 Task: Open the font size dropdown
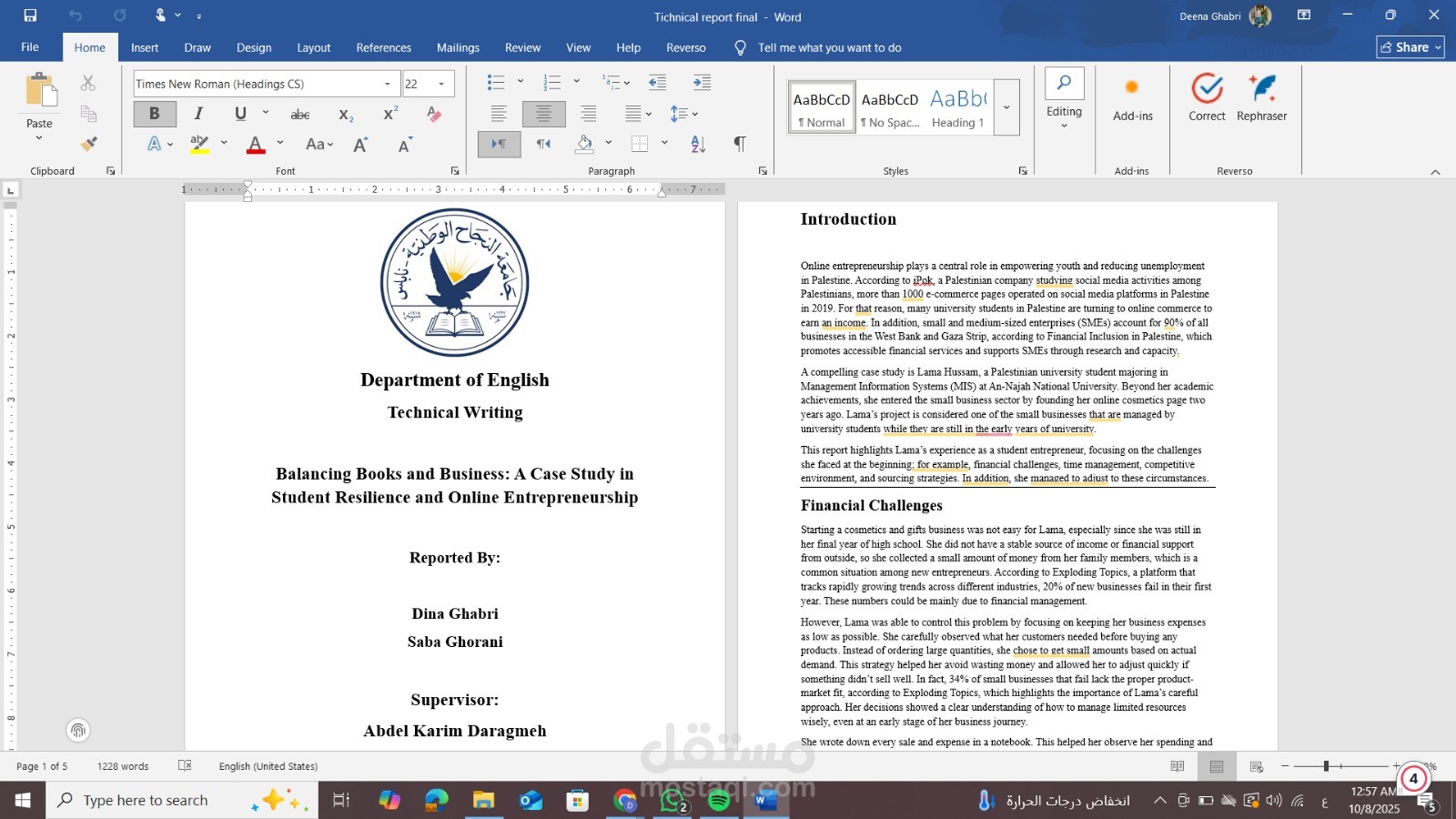442,84
